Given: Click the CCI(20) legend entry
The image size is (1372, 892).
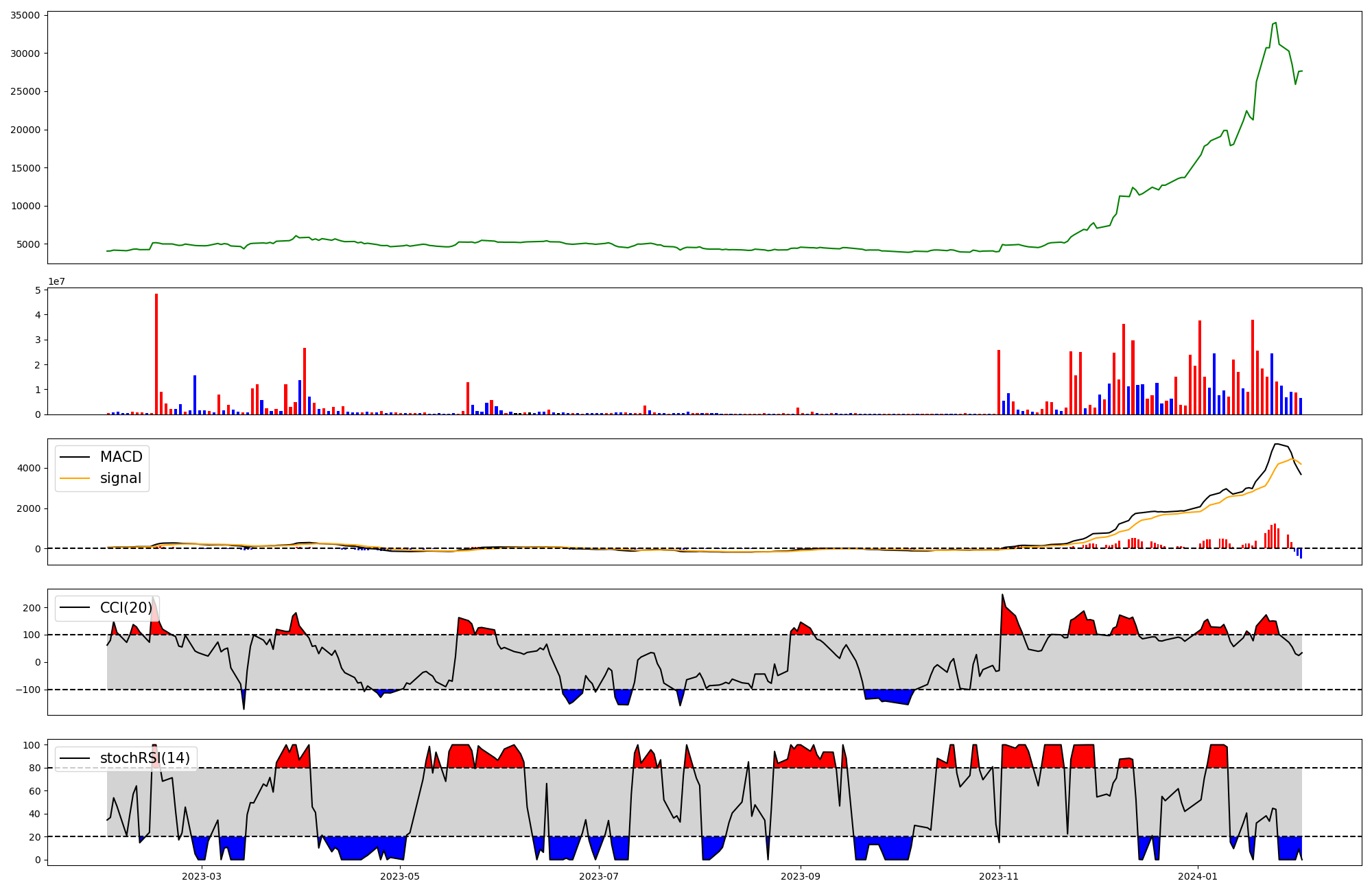Looking at the screenshot, I should 126,607.
